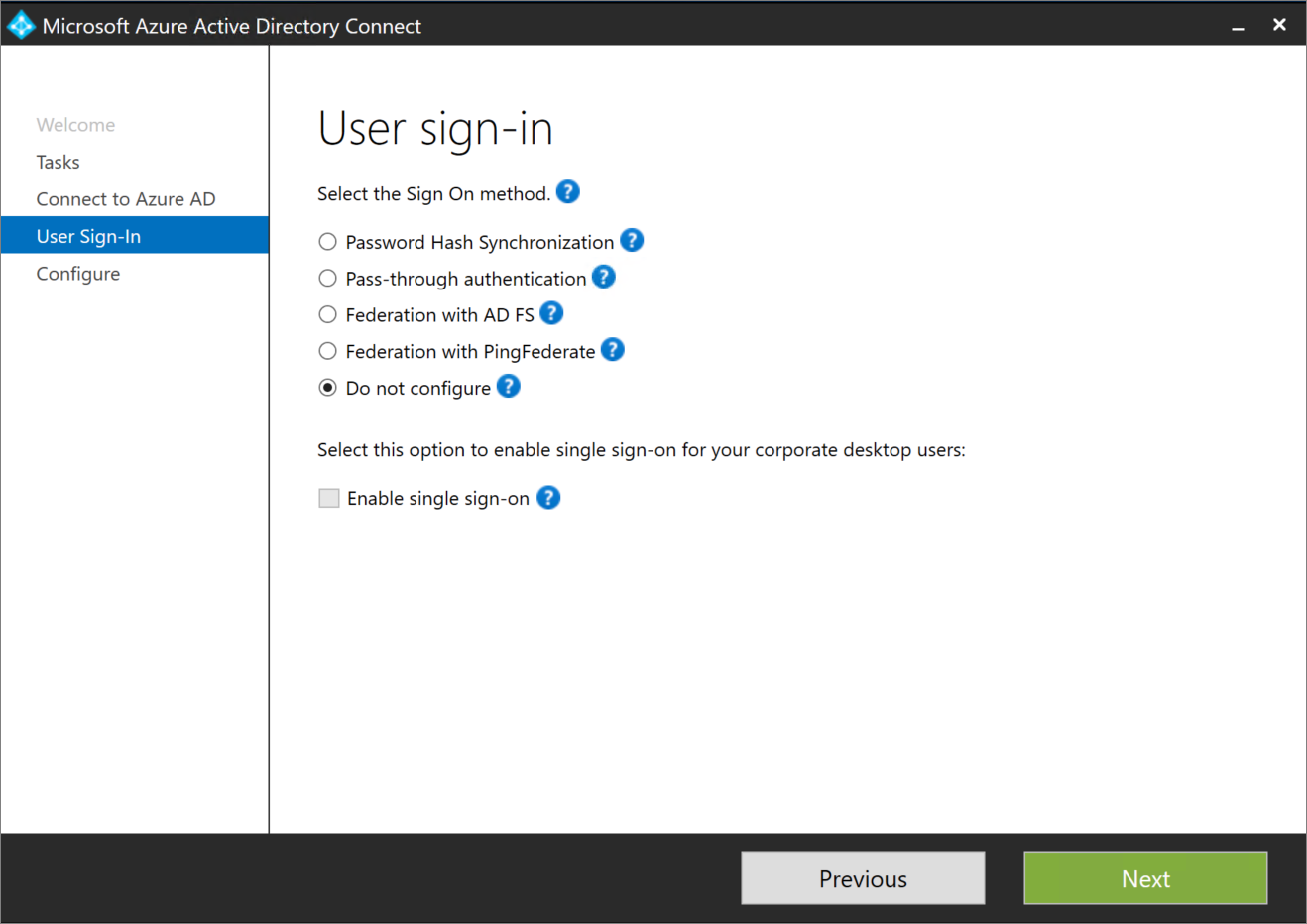This screenshot has height=924, width=1307.
Task: Go to the Configure step
Action: click(77, 273)
